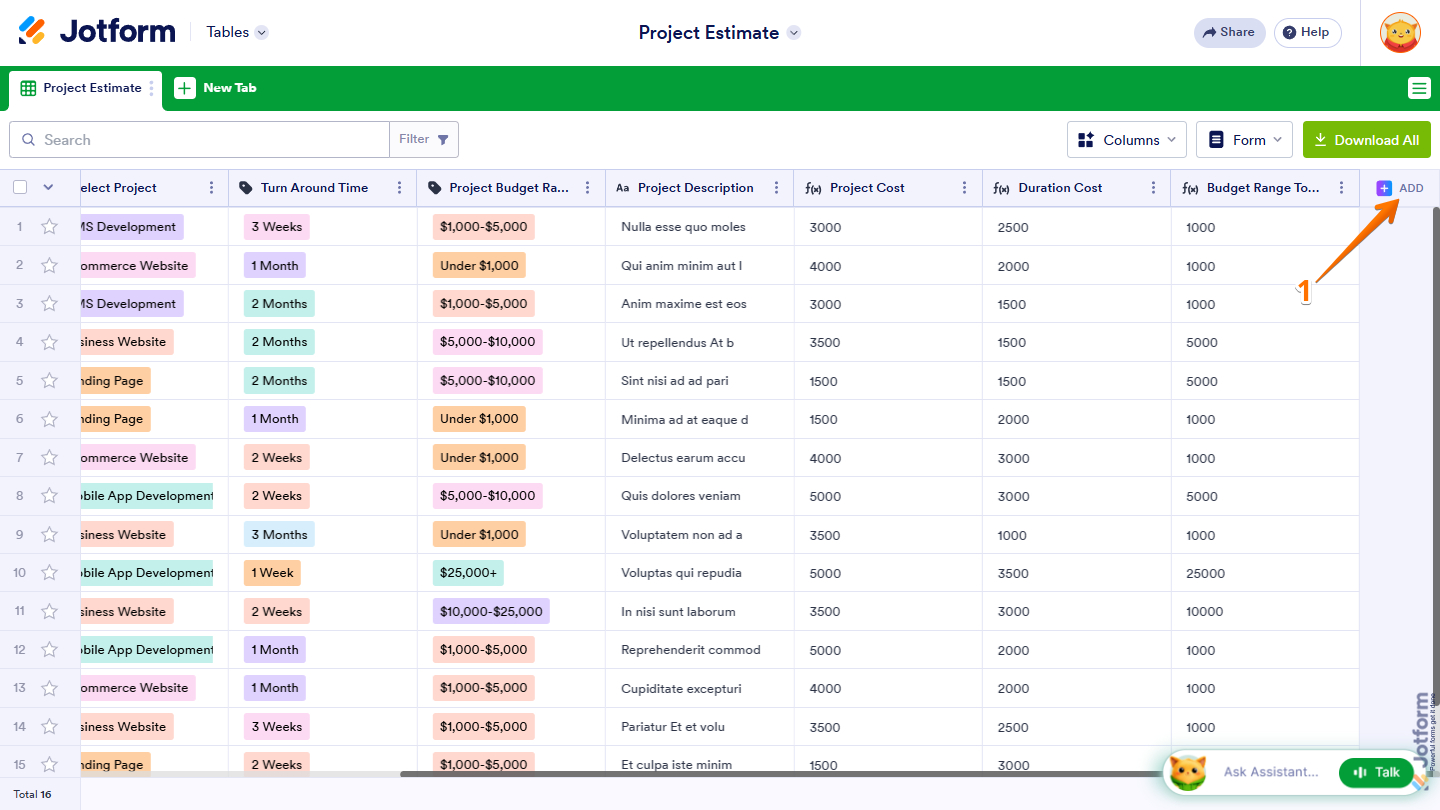Click the ADD column plus icon
Viewport: 1440px width, 810px height.
click(x=1384, y=188)
